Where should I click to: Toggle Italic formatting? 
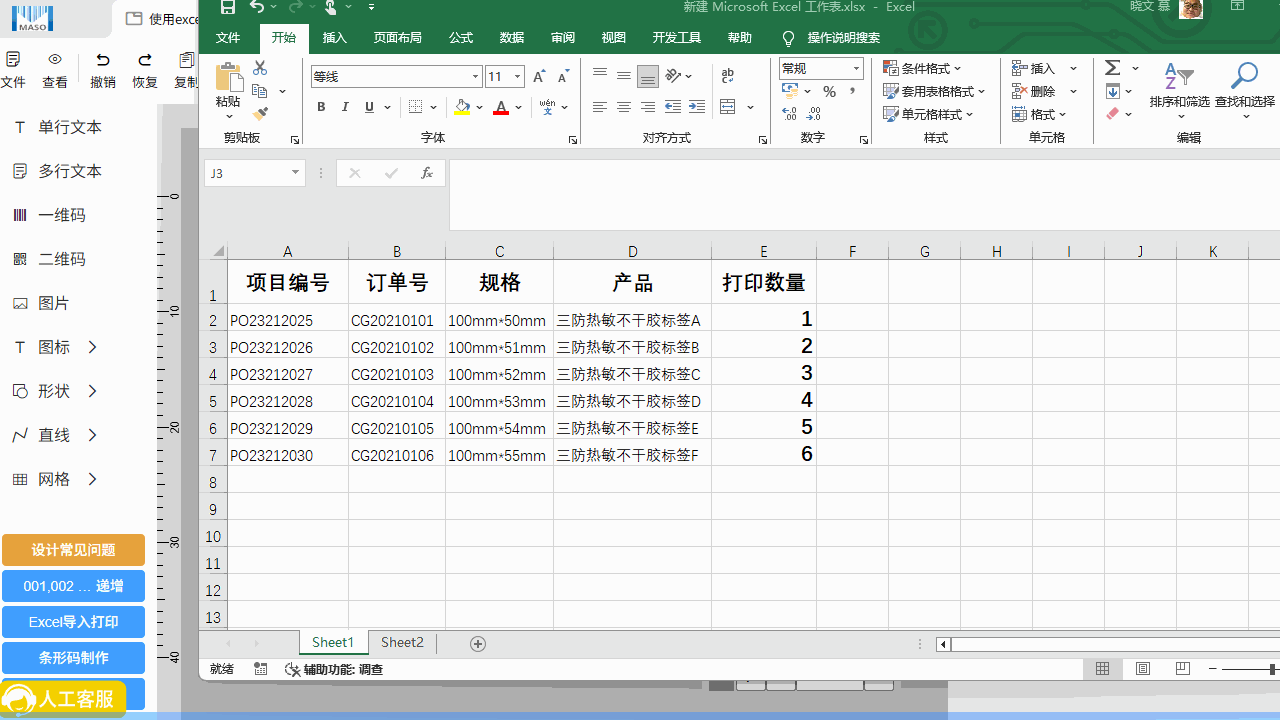(345, 107)
